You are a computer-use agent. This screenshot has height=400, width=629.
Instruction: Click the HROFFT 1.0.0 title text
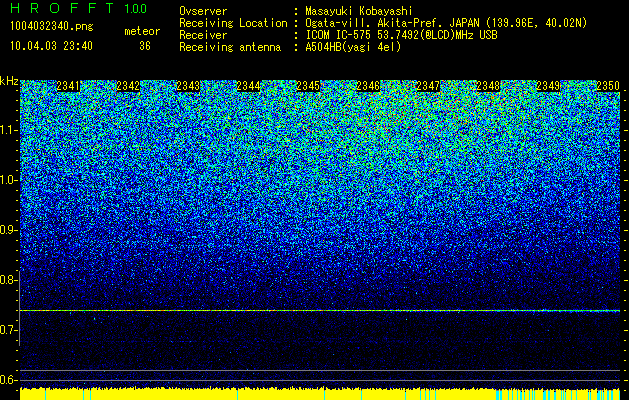[x=78, y=8]
